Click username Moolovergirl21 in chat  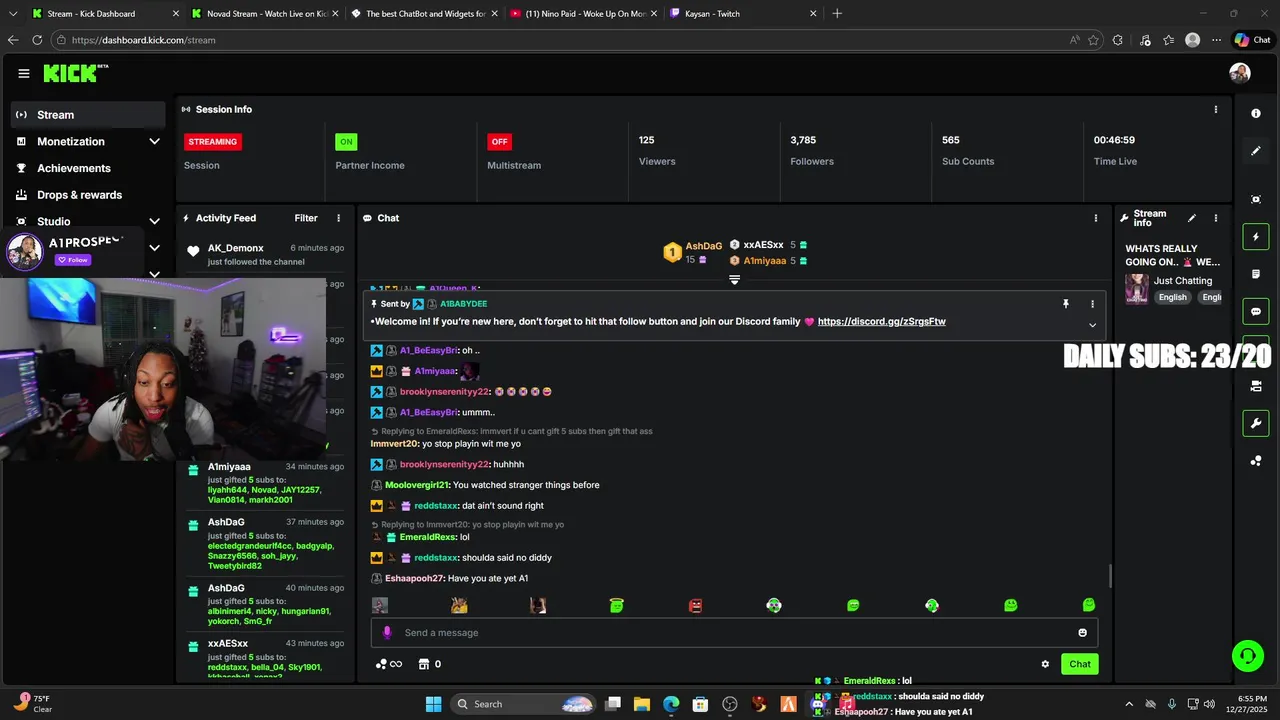tap(418, 485)
